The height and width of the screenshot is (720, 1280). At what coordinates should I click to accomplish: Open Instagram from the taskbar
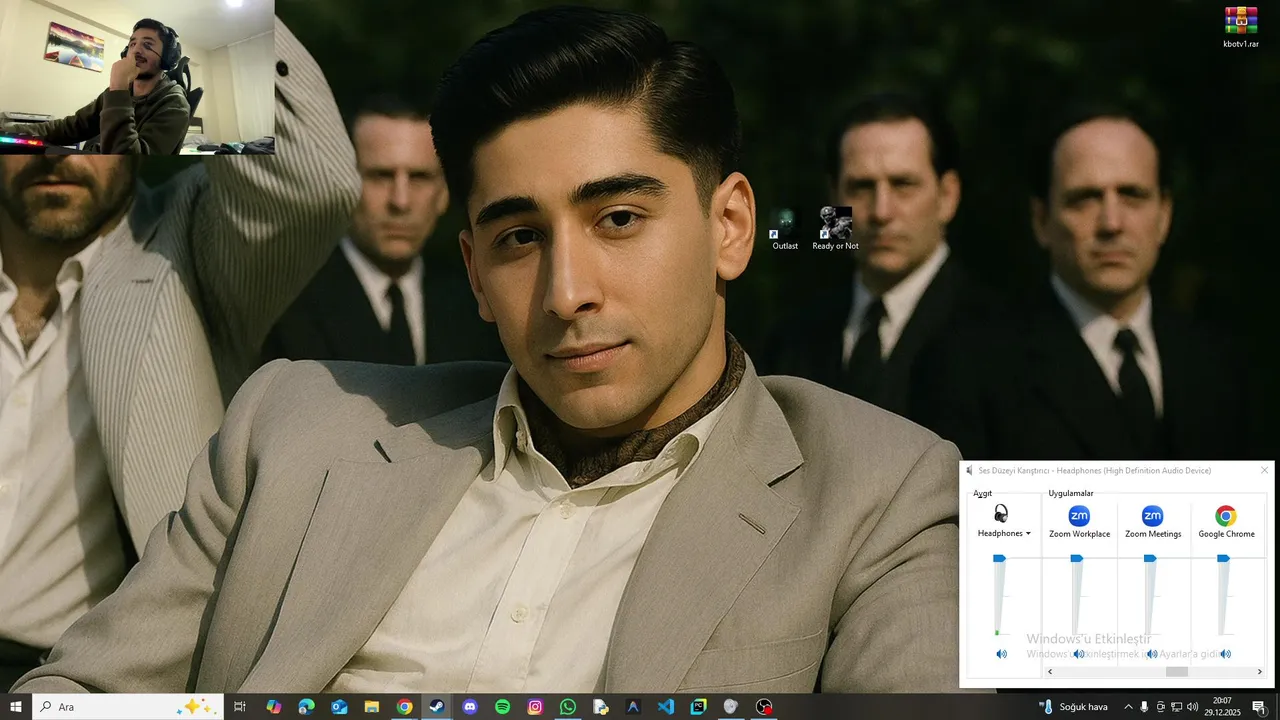(535, 707)
